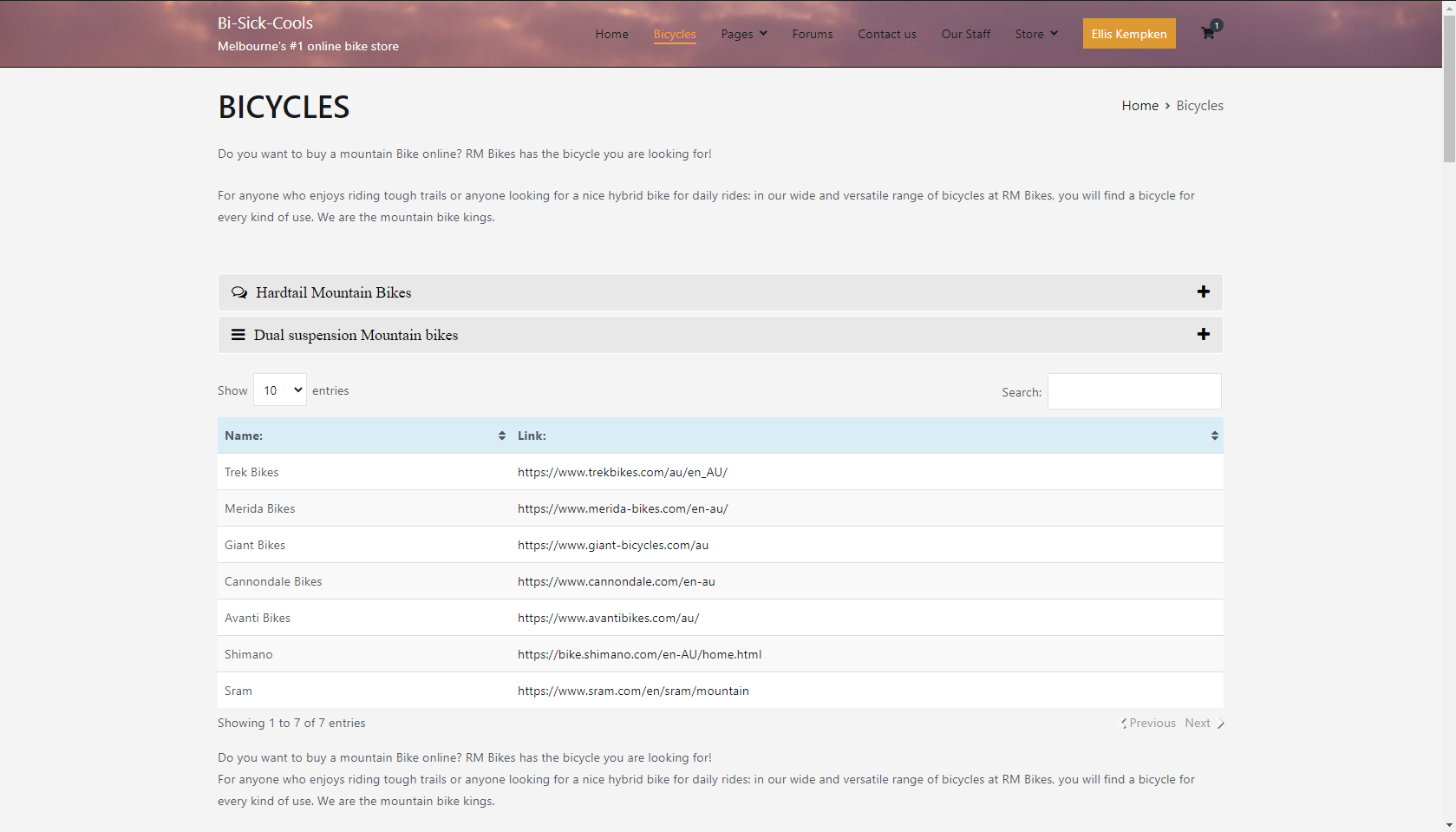Click the Bi-Sick-Cools site title
The height and width of the screenshot is (832, 1456).
click(x=265, y=23)
